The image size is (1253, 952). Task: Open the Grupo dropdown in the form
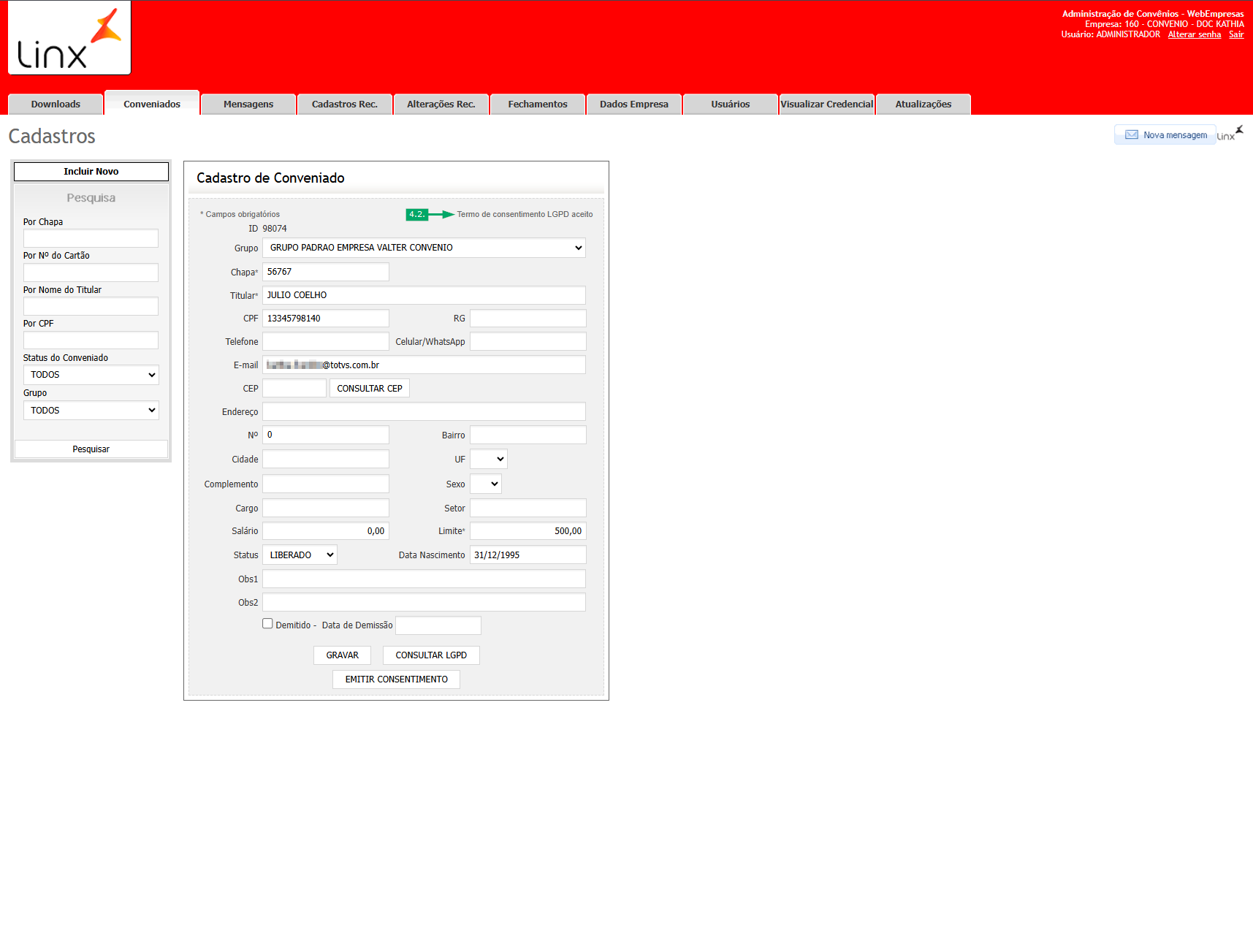coord(424,248)
